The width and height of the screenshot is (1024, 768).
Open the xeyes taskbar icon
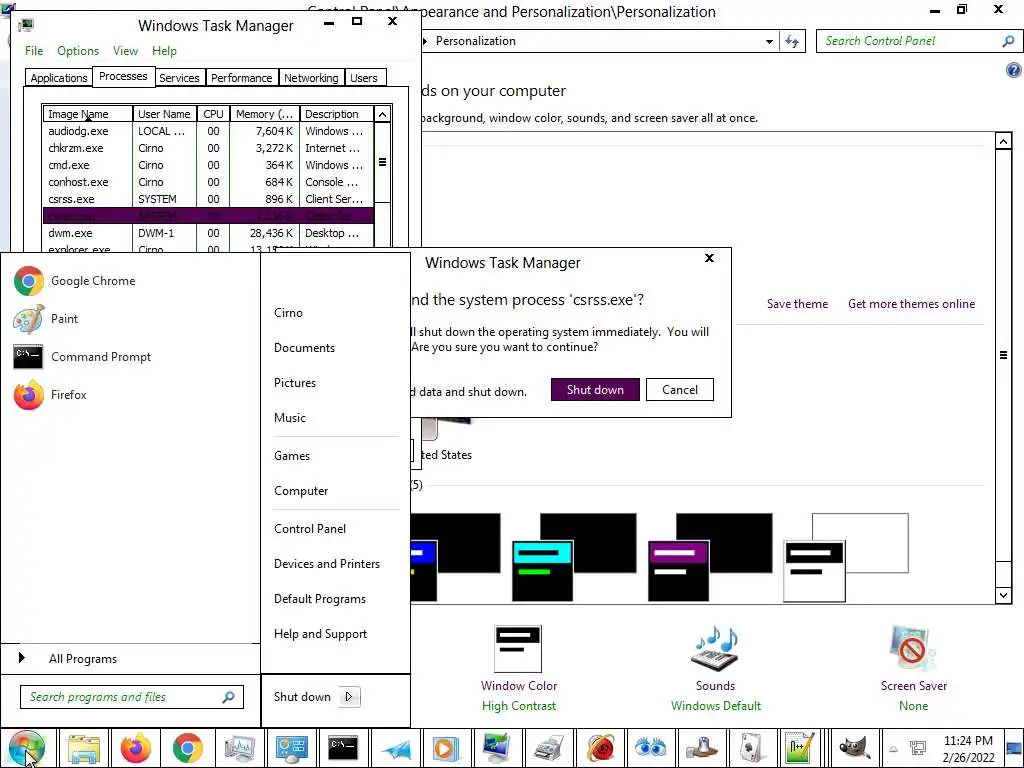650,748
